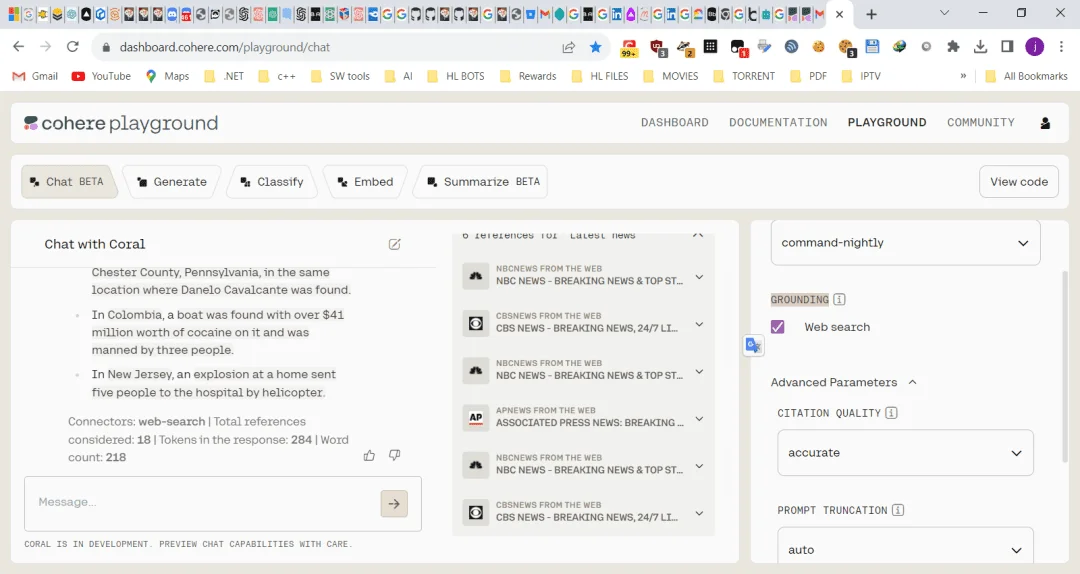
Task: Open the accurate citation quality dropdown
Action: click(905, 453)
